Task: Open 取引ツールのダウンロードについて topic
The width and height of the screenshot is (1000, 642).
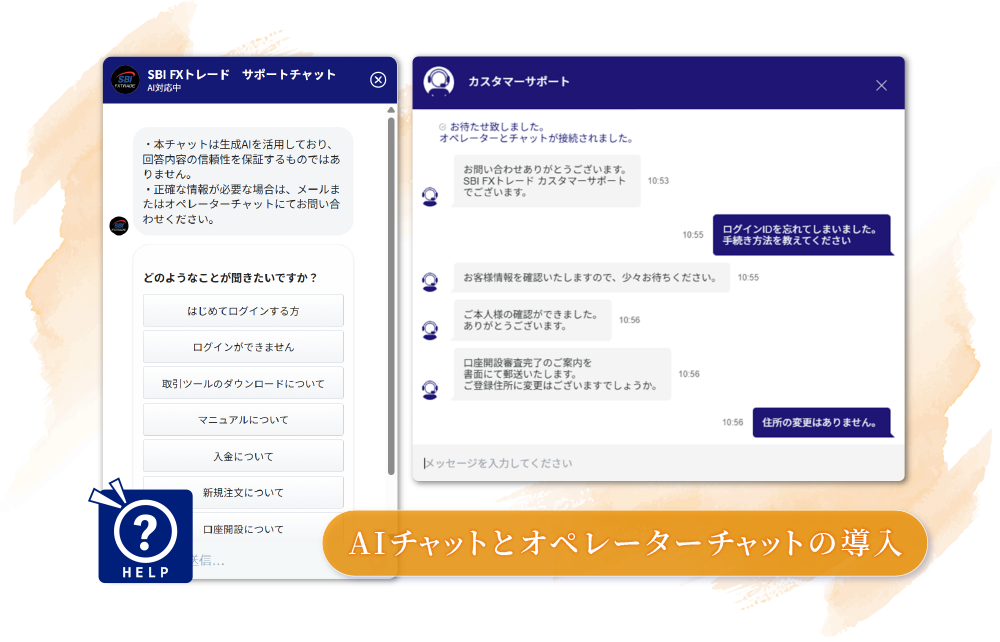Action: click(x=243, y=383)
